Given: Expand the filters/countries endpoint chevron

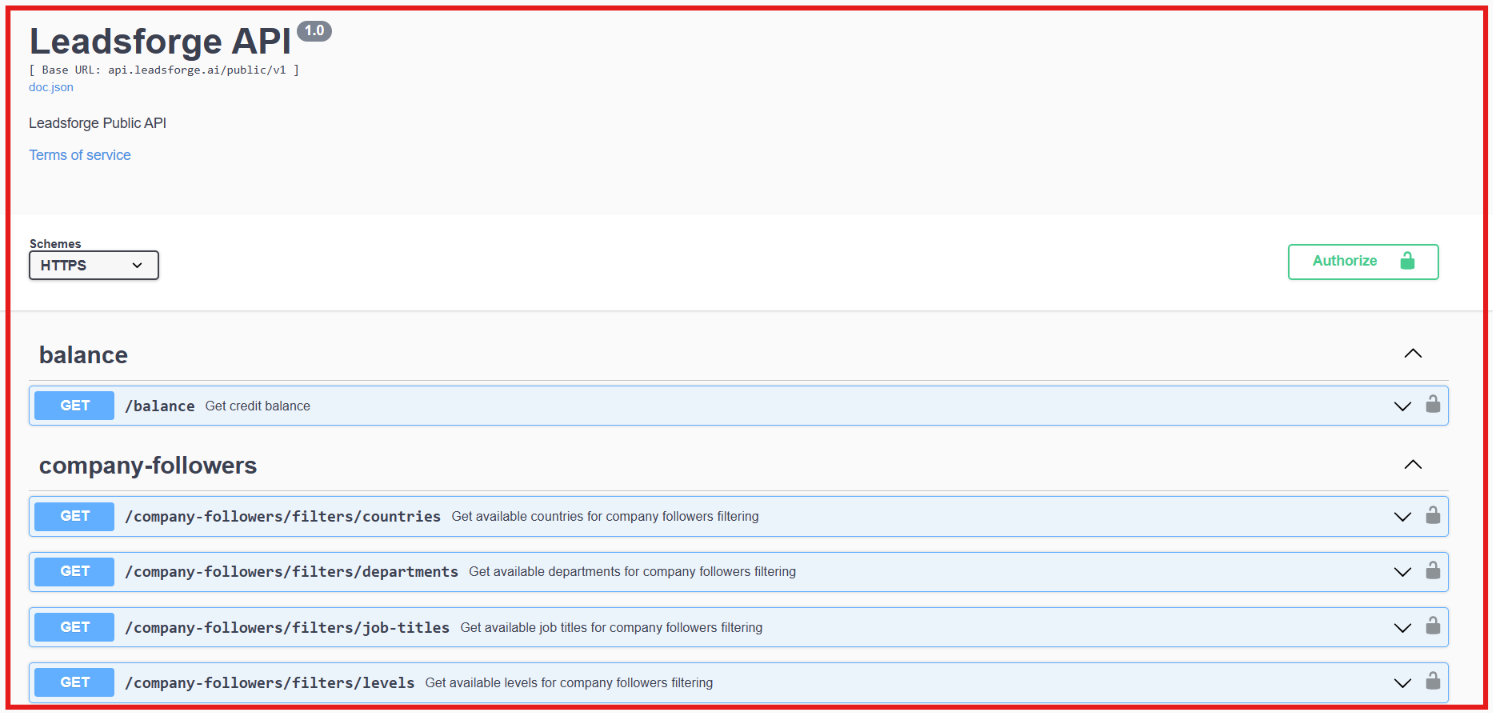Looking at the screenshot, I should (x=1402, y=517).
